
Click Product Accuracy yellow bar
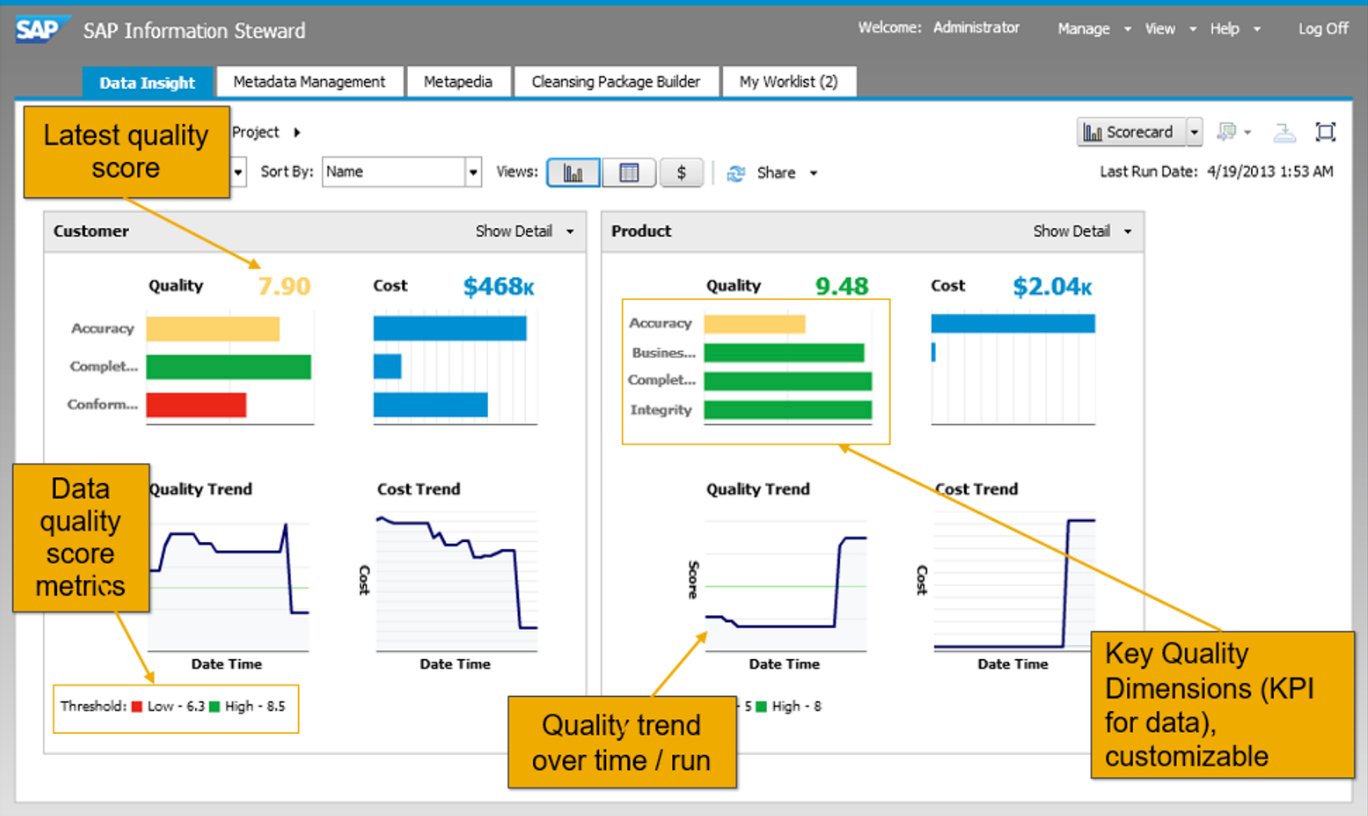(754, 324)
